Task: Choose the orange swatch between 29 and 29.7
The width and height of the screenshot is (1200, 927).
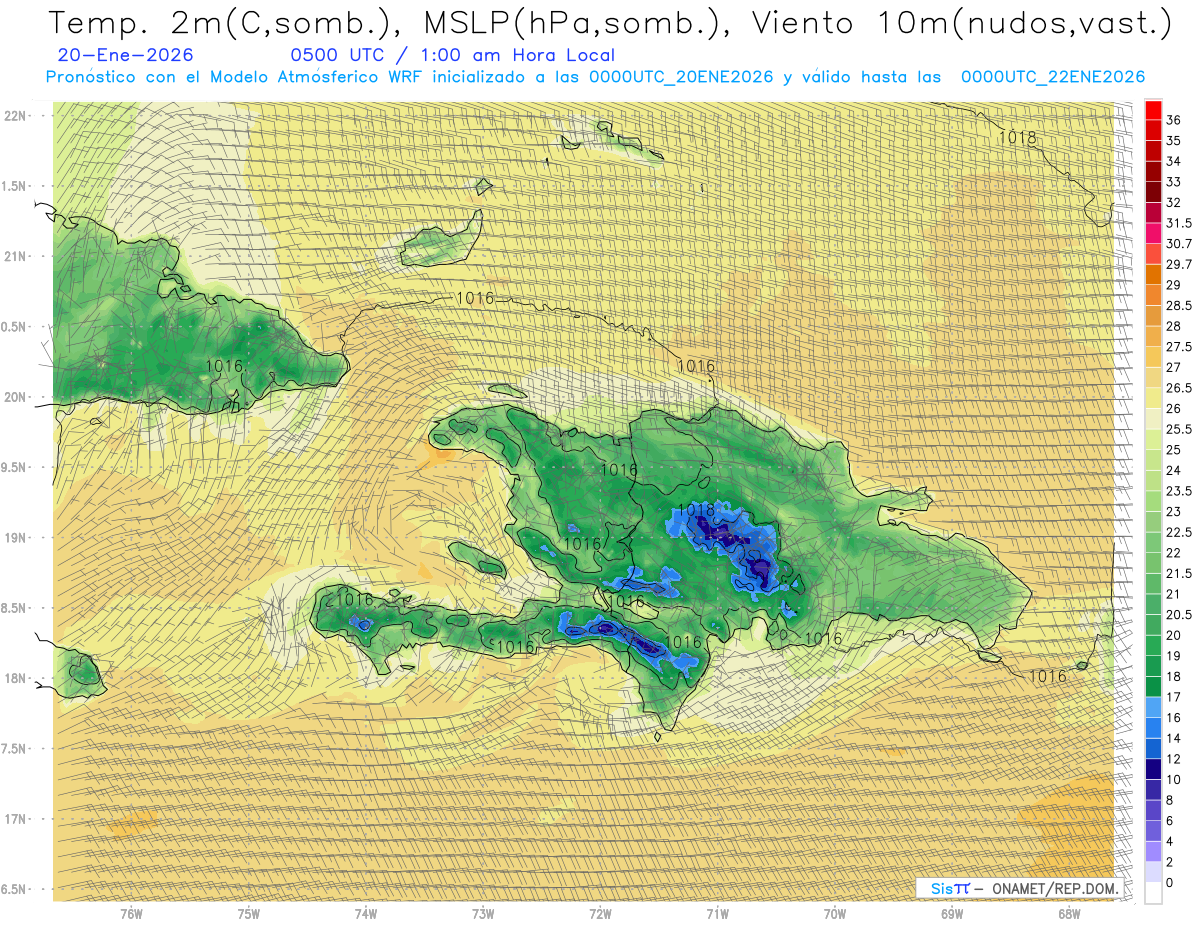Action: point(1153,274)
